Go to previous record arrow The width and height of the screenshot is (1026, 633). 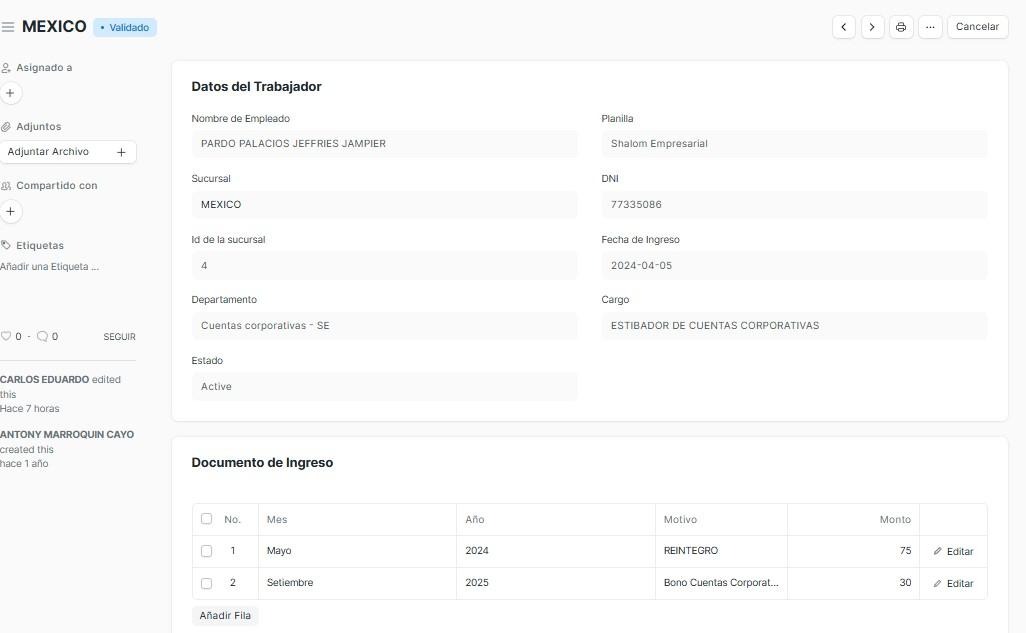(844, 27)
